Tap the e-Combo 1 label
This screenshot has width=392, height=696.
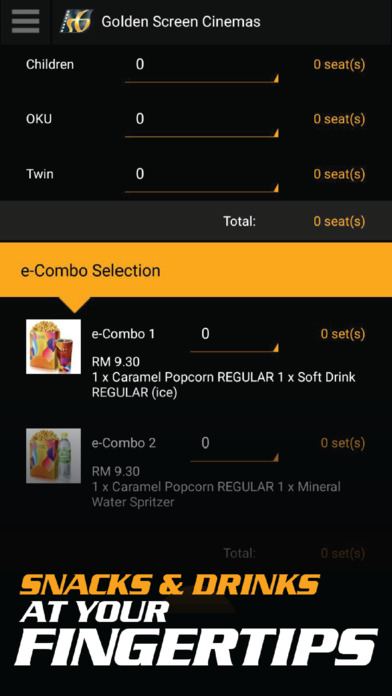[123, 334]
